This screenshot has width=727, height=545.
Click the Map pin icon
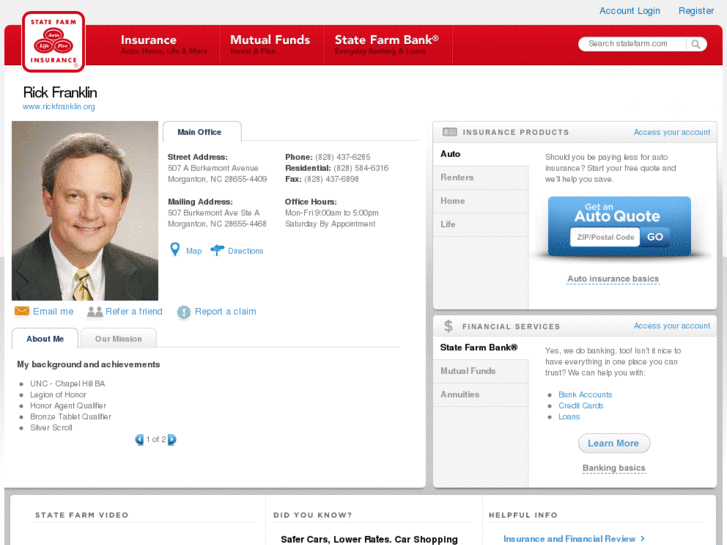175,250
